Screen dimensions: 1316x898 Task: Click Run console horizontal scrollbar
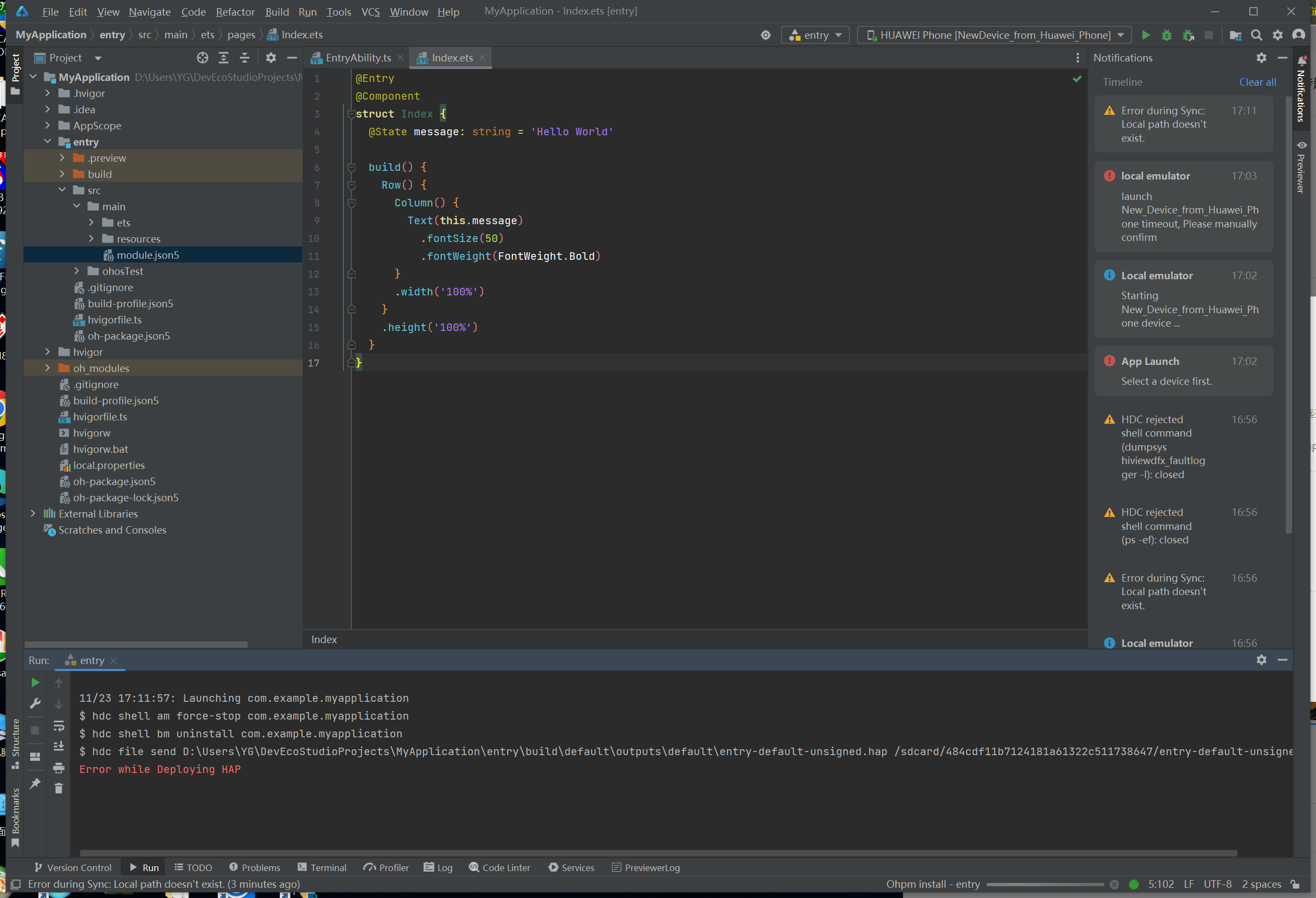[x=659, y=853]
